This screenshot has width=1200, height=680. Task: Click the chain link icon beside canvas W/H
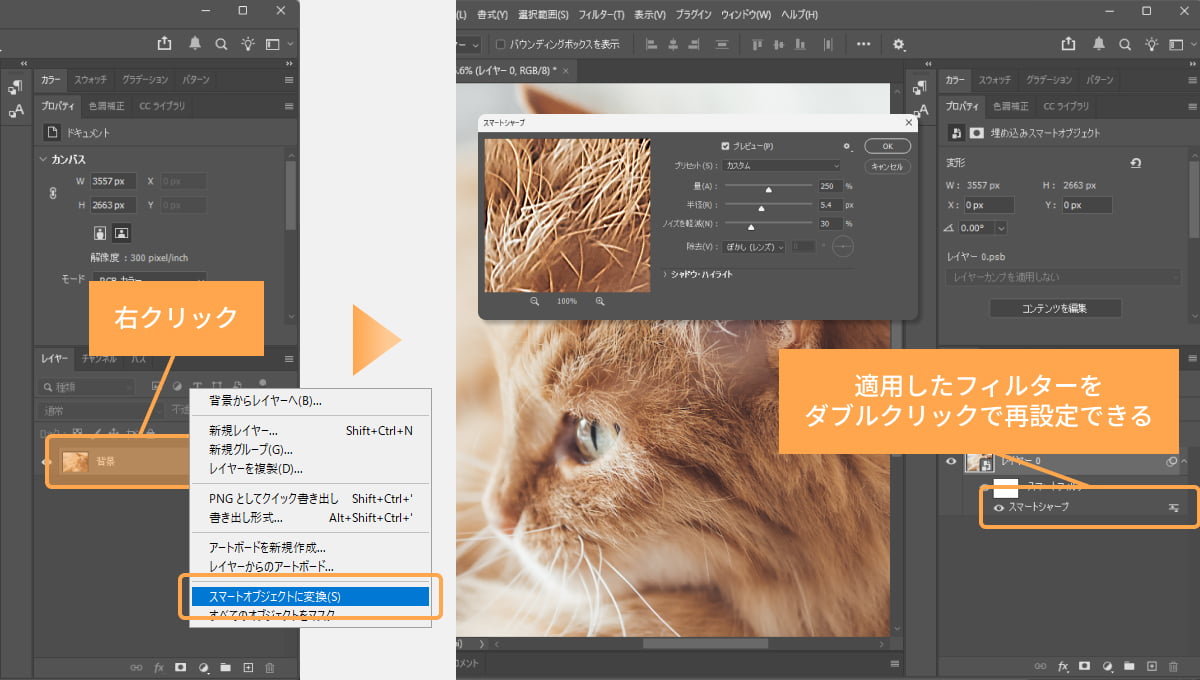click(53, 193)
